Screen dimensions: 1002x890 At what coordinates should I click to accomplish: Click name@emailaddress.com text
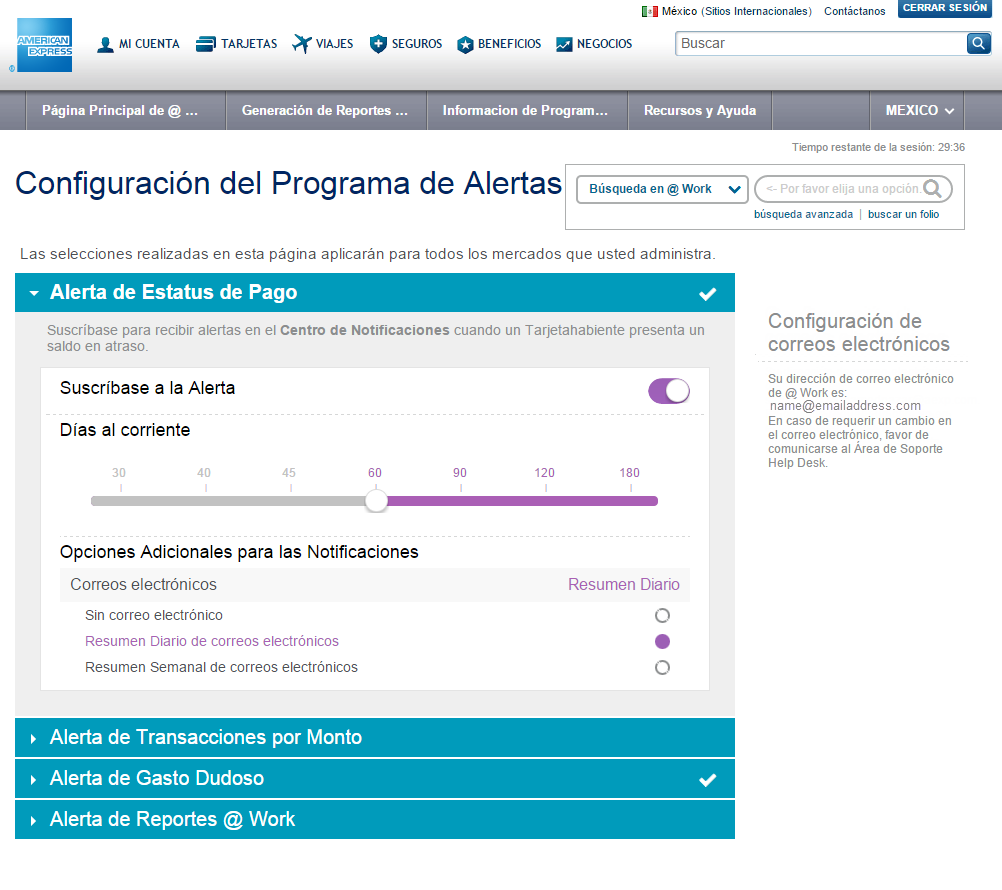click(x=845, y=406)
